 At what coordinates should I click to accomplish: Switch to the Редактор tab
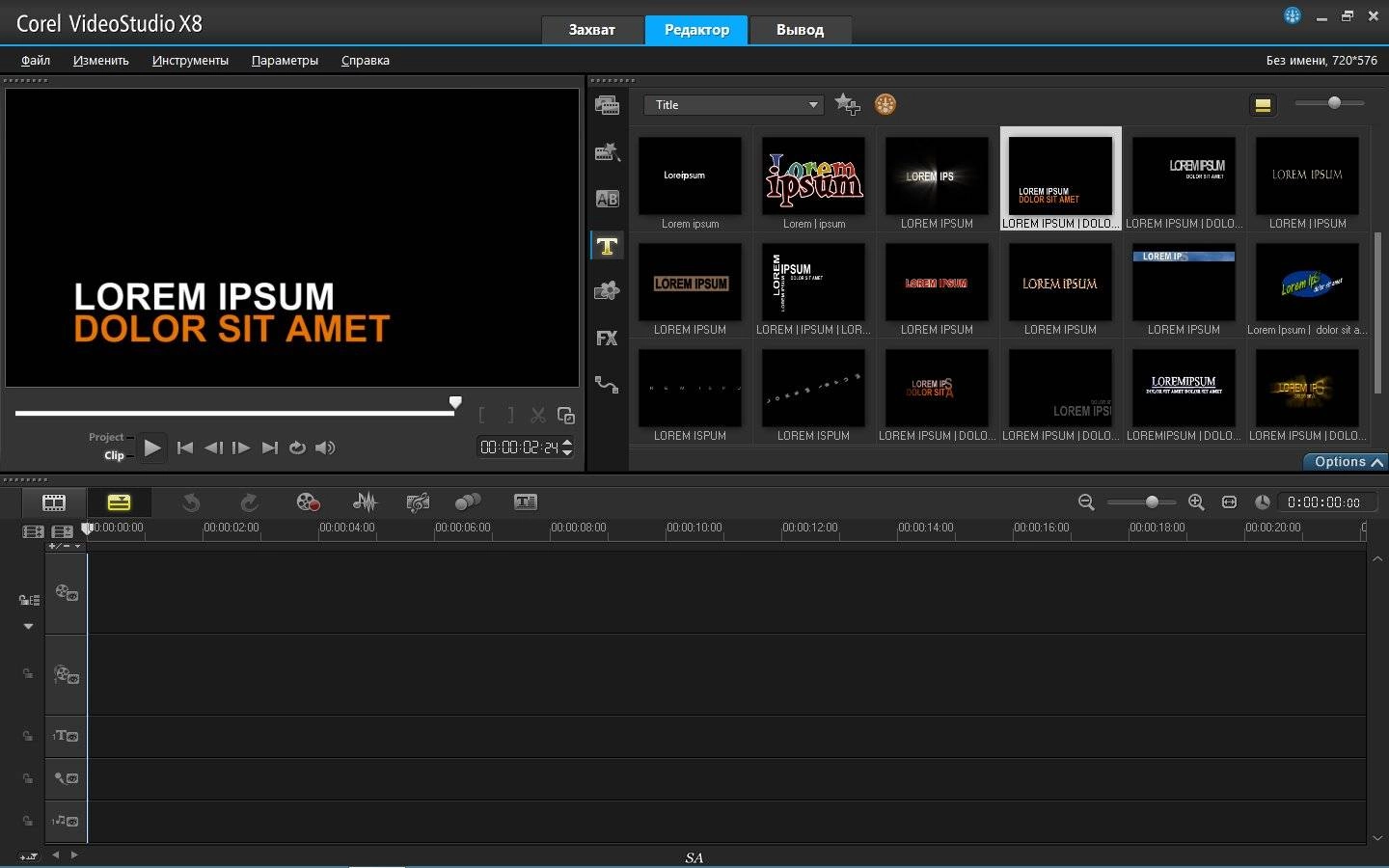[x=696, y=30]
